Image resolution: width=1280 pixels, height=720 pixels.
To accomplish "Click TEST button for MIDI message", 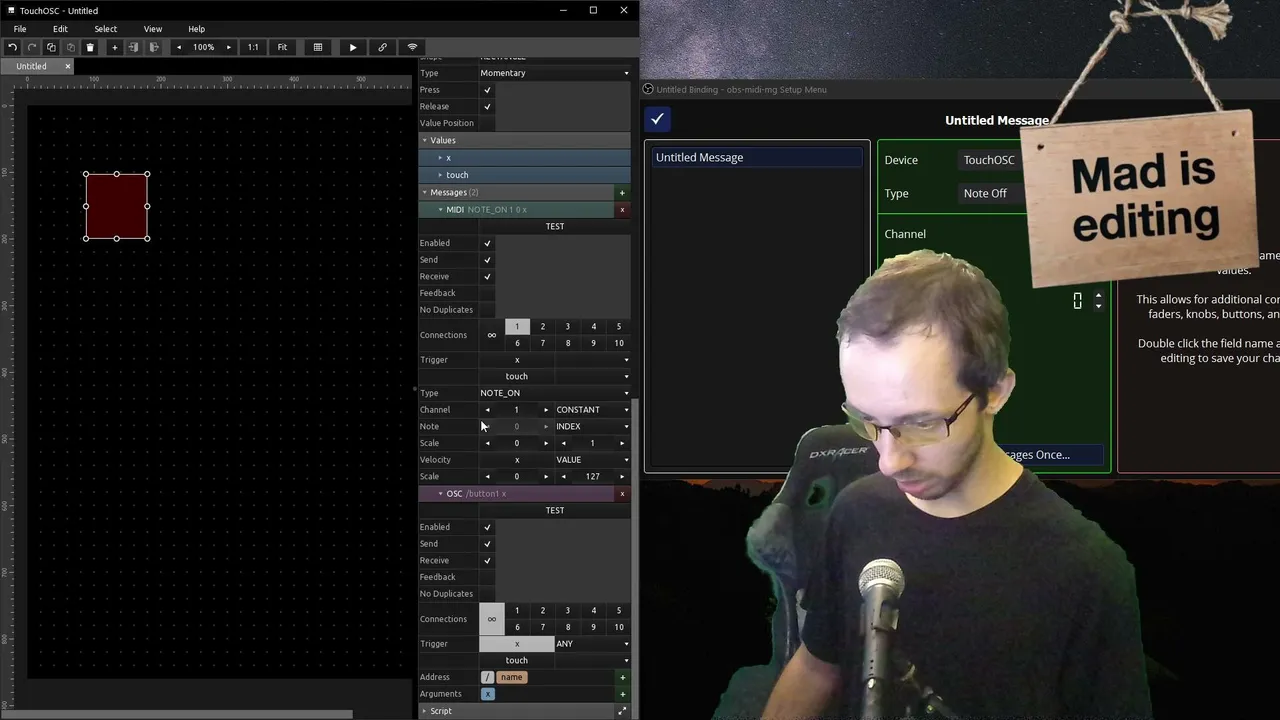I will click(555, 226).
